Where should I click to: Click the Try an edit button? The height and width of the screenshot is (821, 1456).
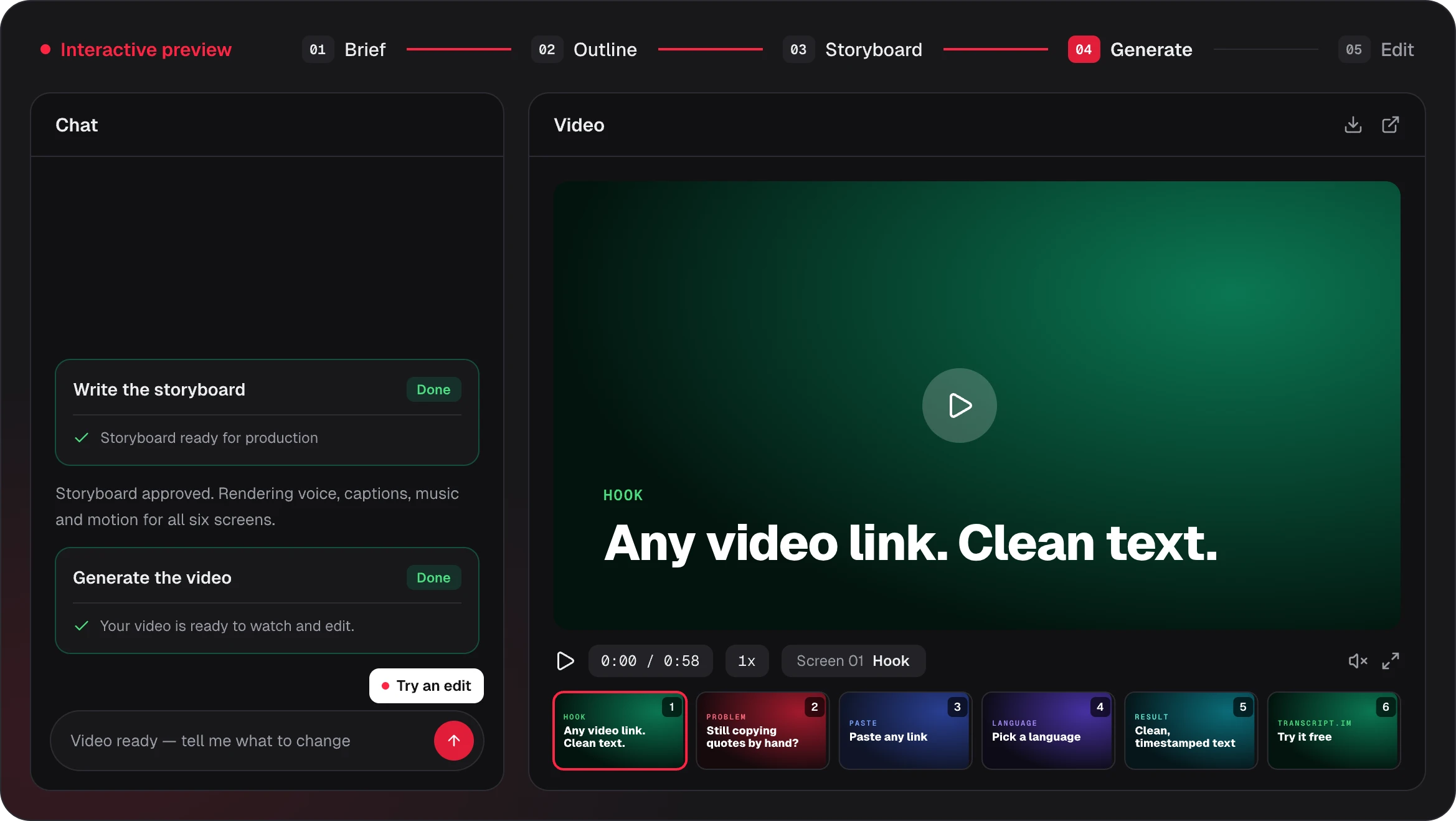427,686
